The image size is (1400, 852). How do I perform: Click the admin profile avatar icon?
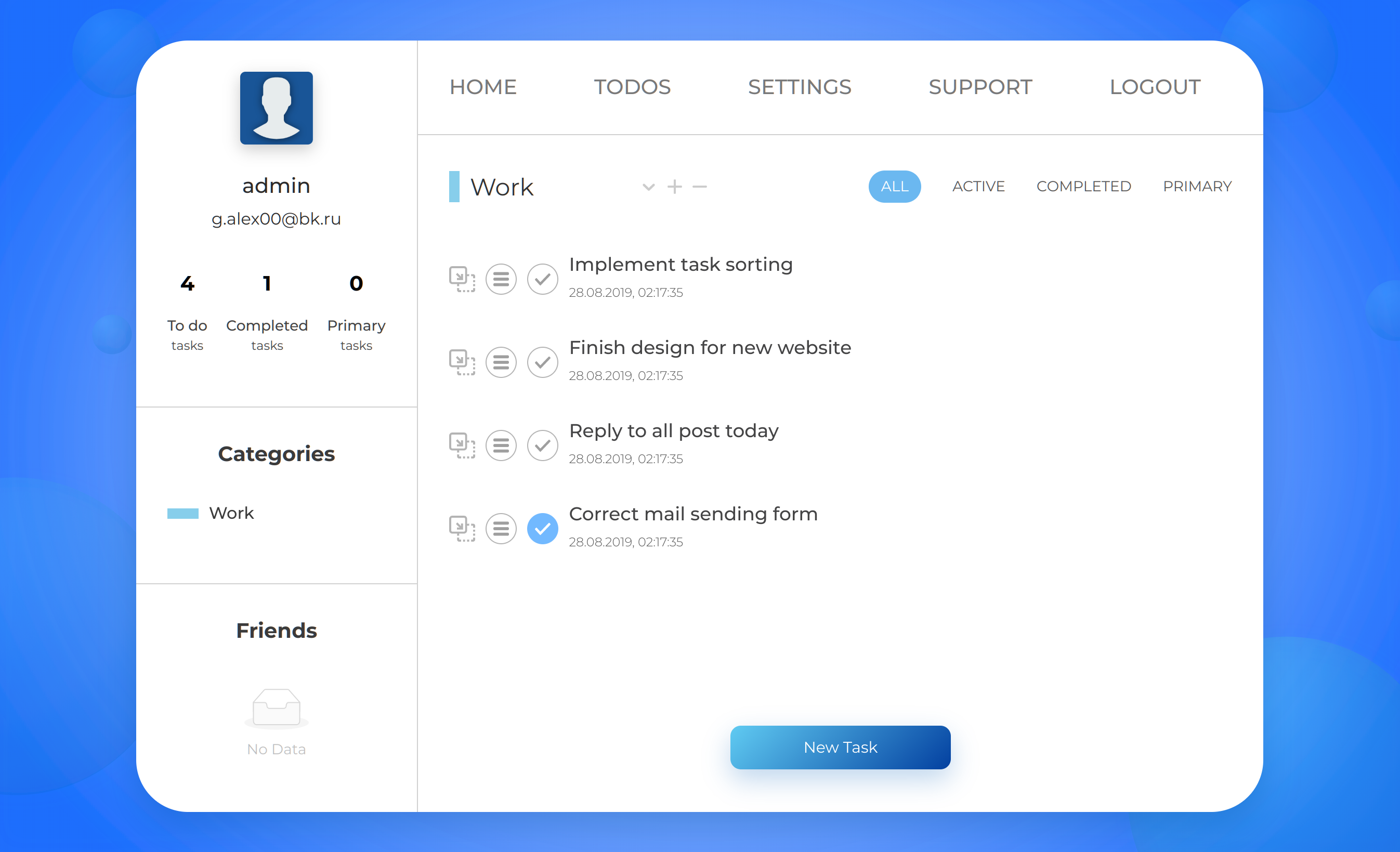click(x=277, y=107)
